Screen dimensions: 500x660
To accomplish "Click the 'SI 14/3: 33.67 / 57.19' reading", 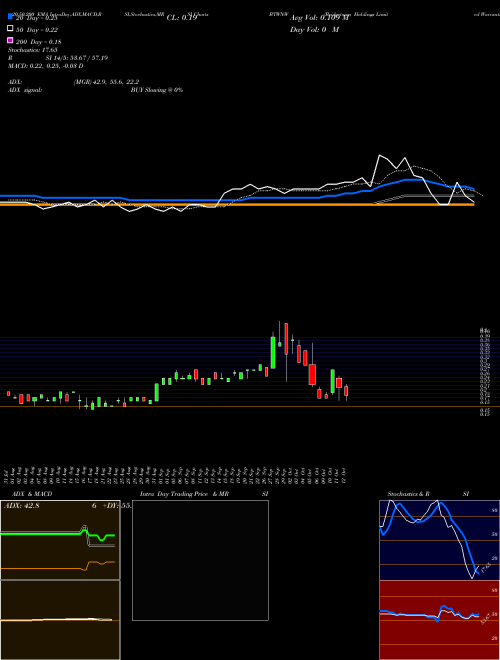I will click(x=77, y=58).
